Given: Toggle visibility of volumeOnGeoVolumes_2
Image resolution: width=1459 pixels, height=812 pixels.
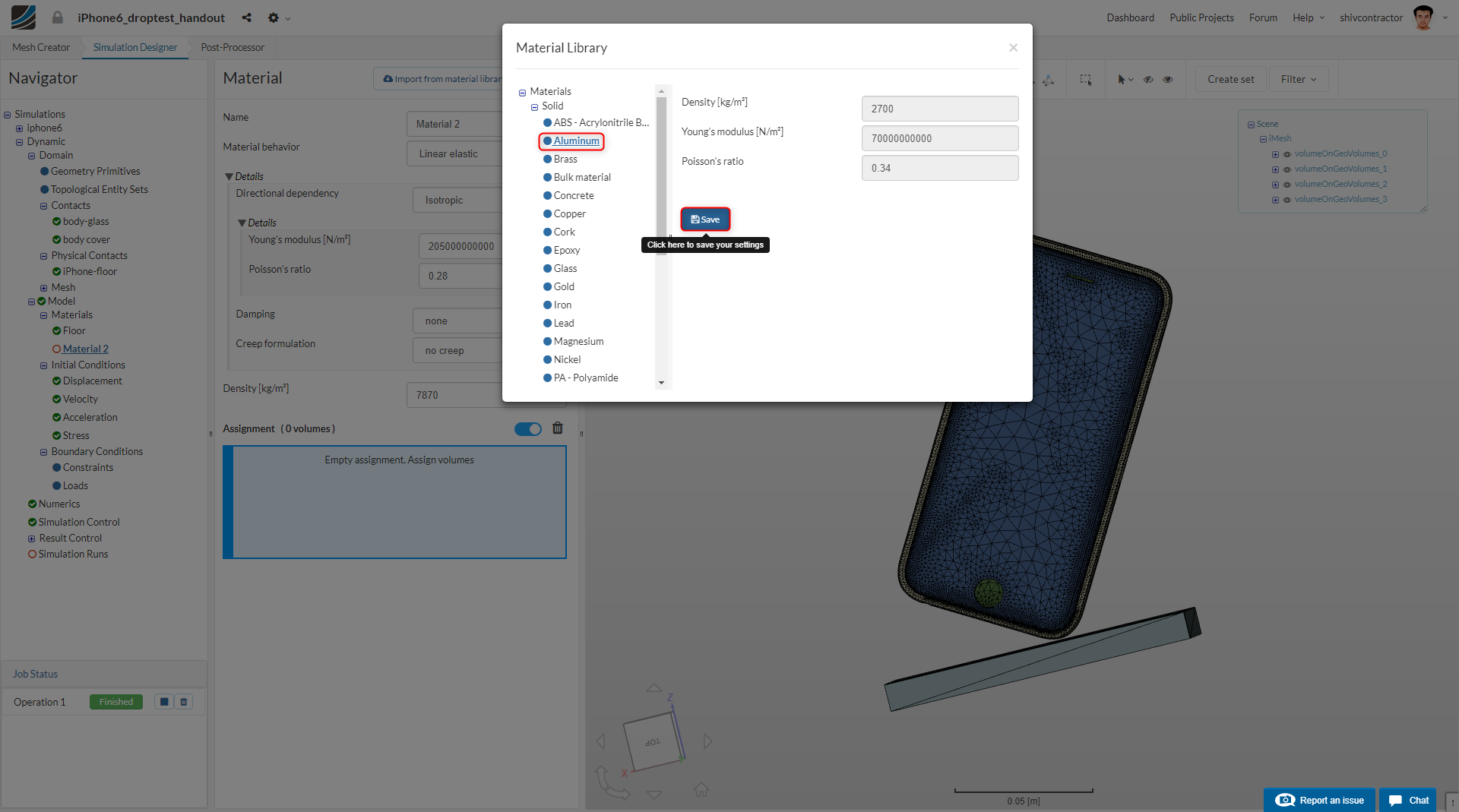Looking at the screenshot, I should click(x=1287, y=185).
